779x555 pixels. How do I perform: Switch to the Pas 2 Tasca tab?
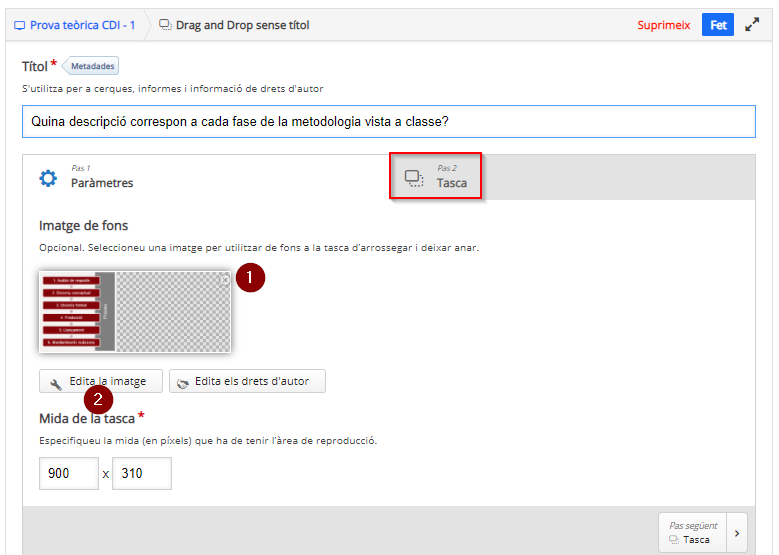tap(435, 176)
